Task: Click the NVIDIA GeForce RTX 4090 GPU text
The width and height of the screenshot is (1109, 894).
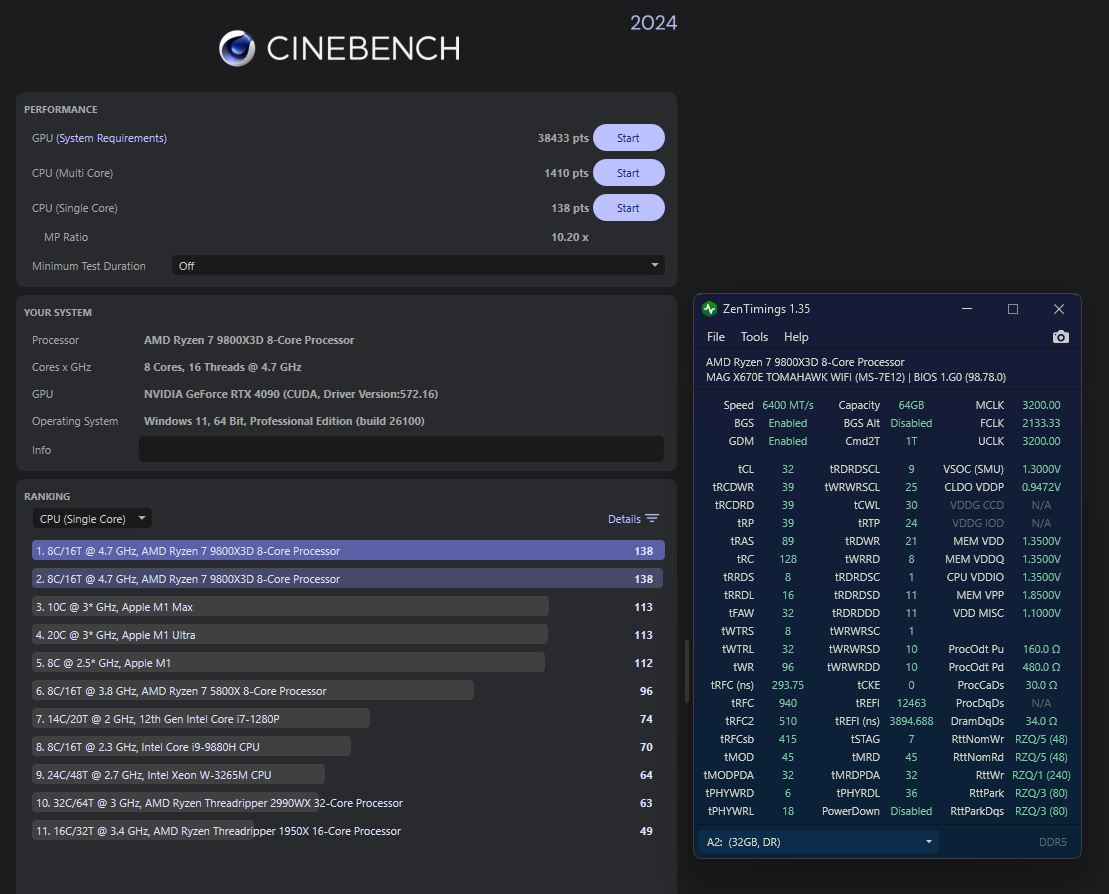Action: [x=291, y=394]
